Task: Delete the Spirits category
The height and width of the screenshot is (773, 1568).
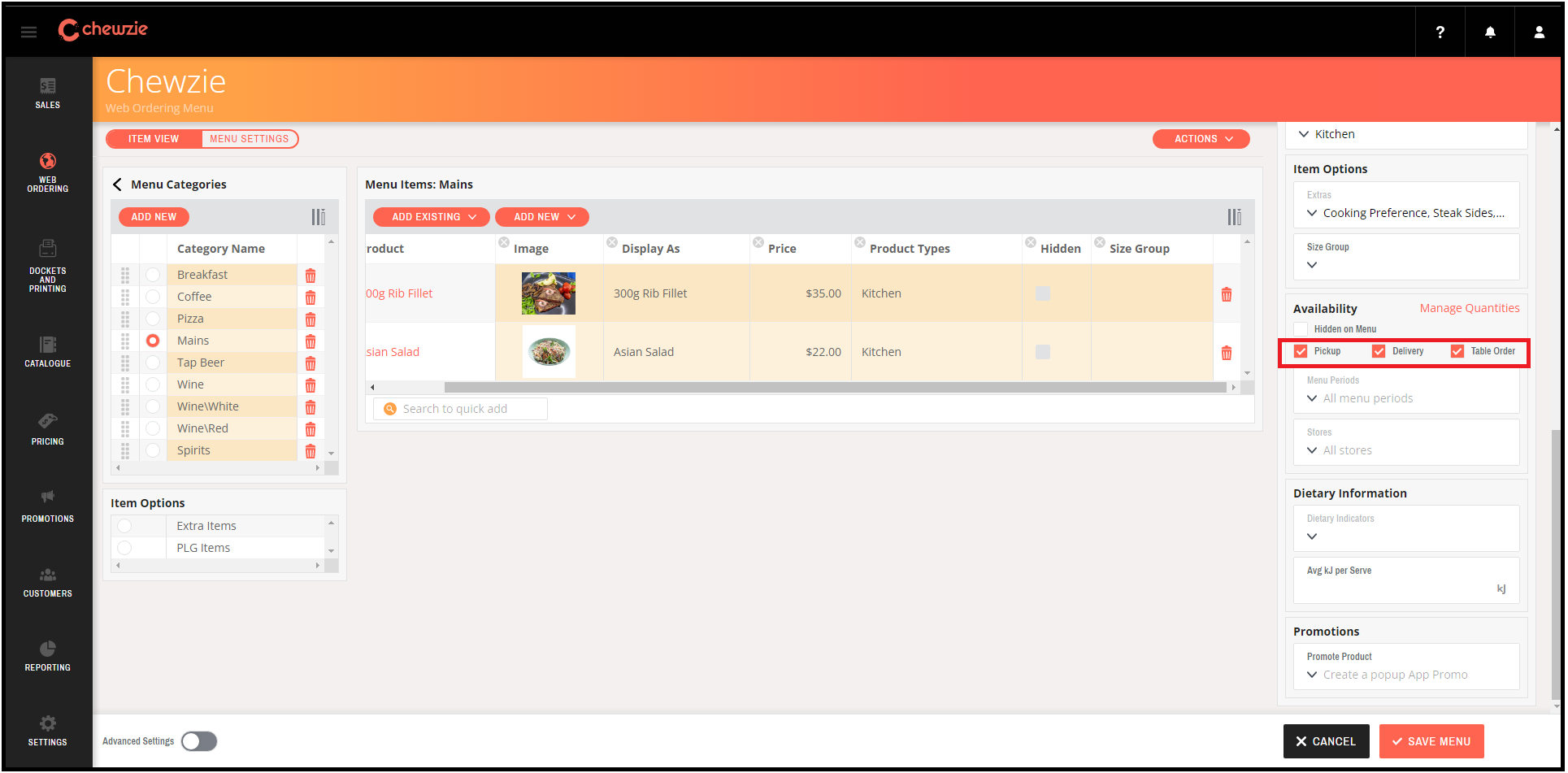Action: click(x=311, y=451)
